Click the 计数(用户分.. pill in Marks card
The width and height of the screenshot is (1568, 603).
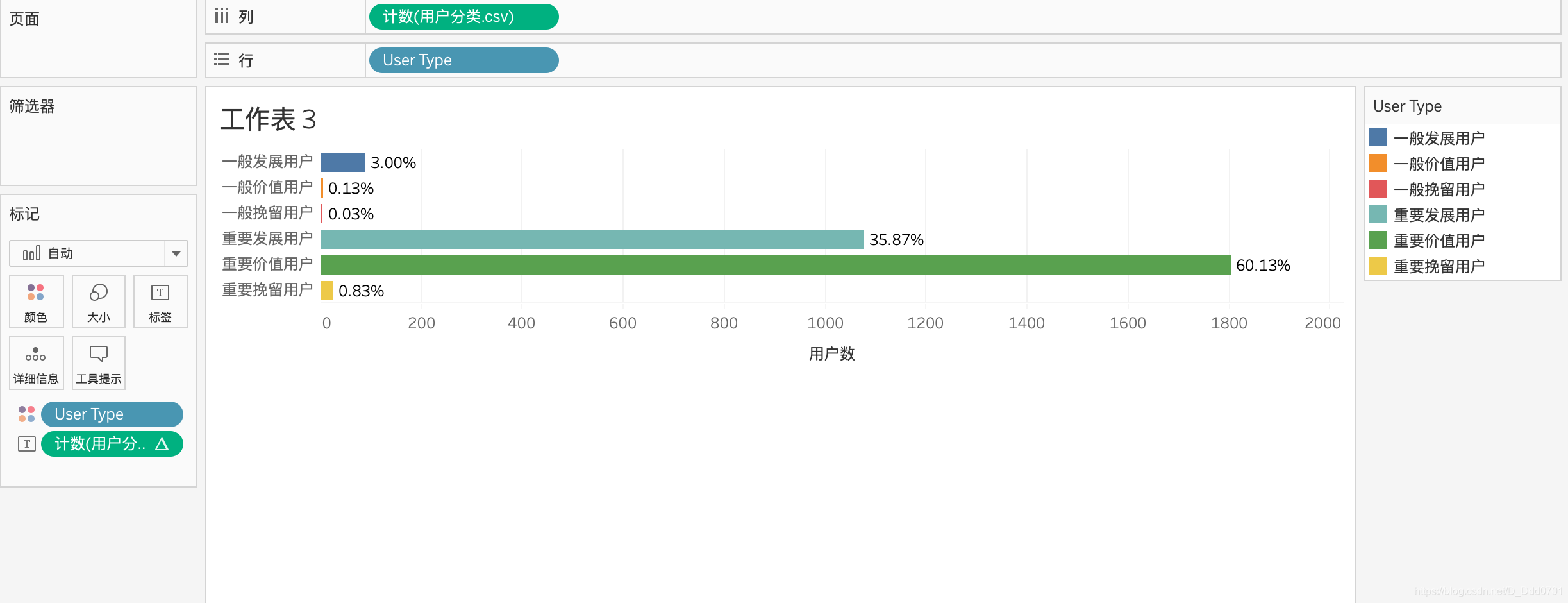tap(112, 444)
